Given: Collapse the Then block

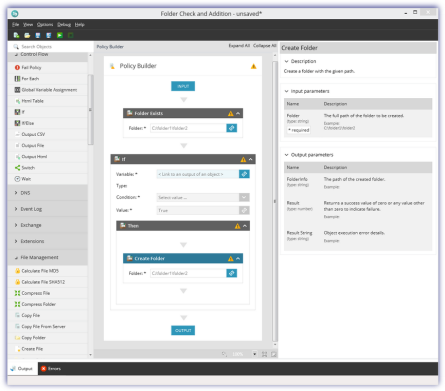Looking at the screenshot, I should 245,226.
